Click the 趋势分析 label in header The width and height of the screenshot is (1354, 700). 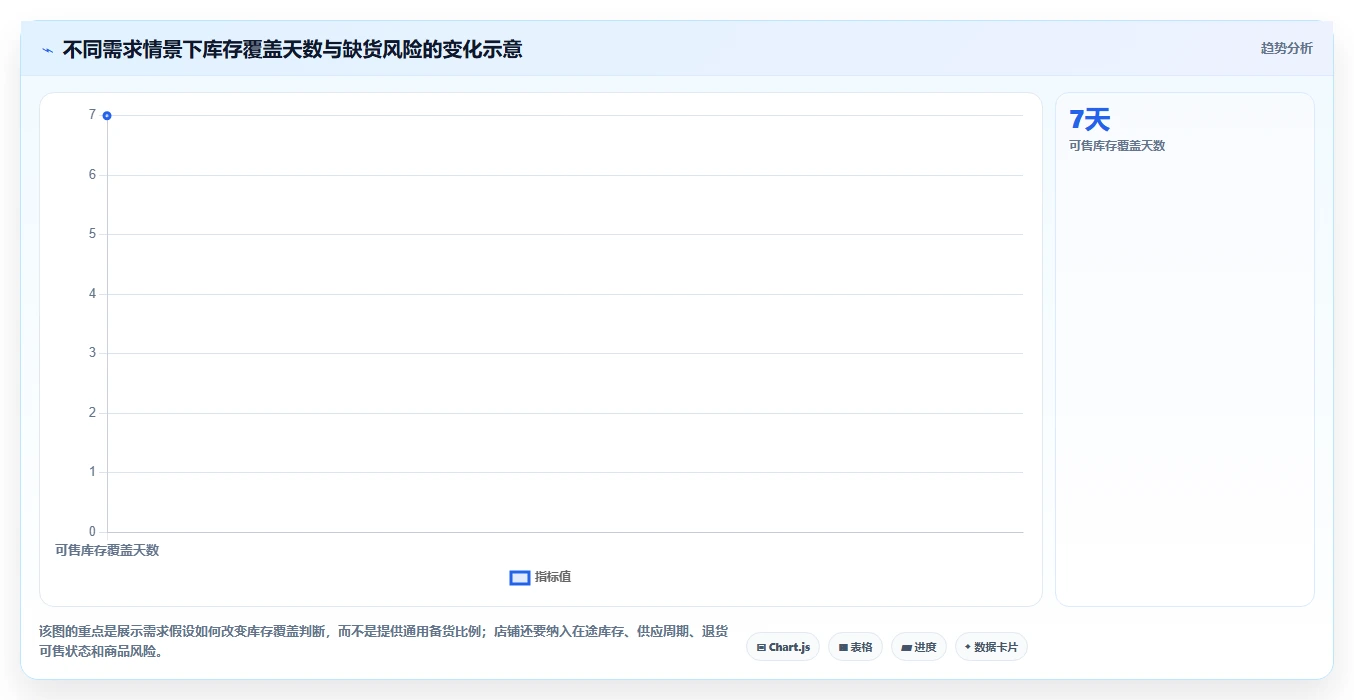pos(1286,48)
